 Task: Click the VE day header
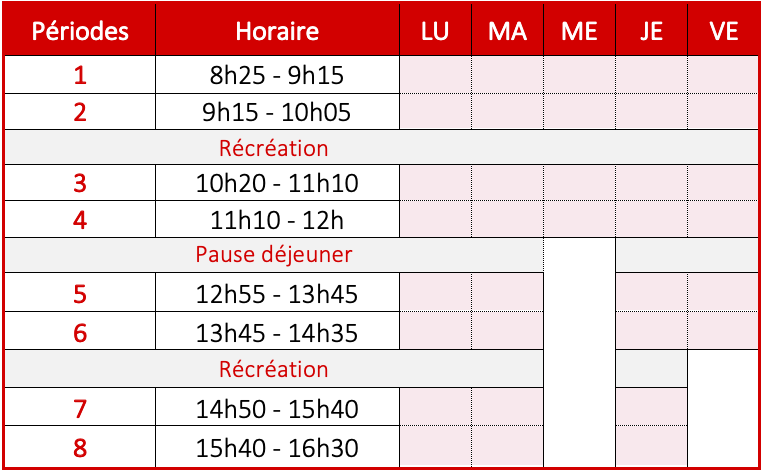click(723, 30)
